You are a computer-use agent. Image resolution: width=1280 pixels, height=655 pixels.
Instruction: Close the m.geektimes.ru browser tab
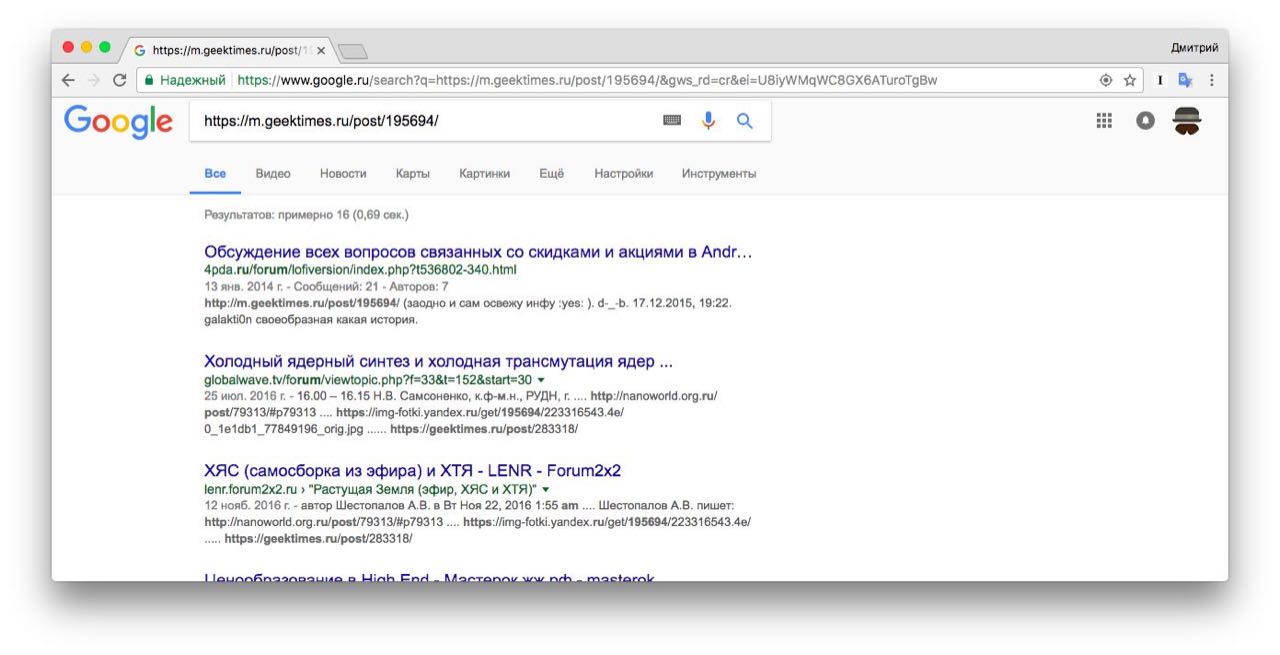(x=320, y=50)
